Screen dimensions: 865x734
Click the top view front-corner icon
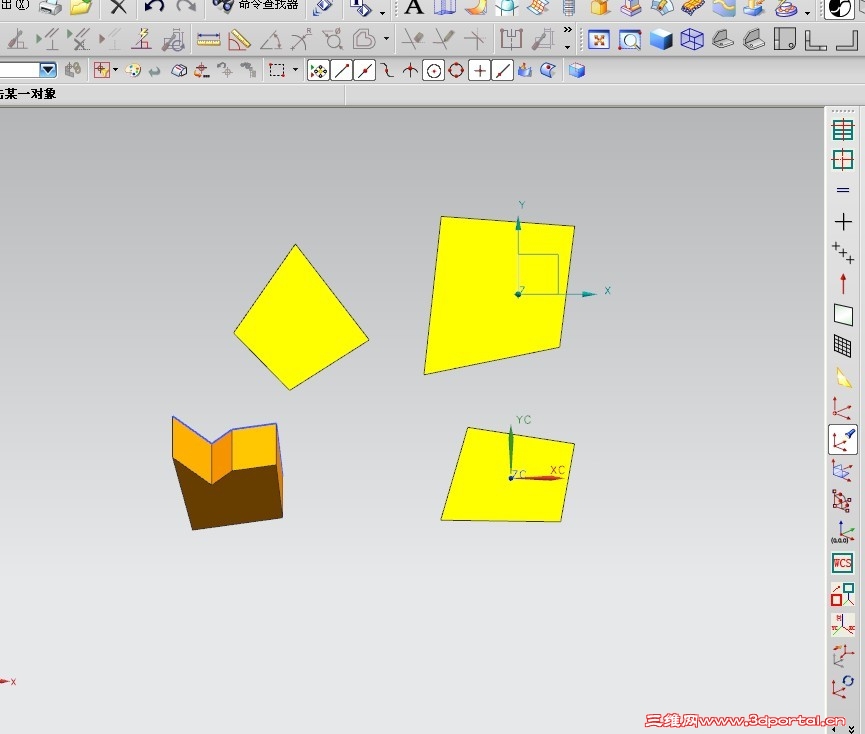pos(785,40)
